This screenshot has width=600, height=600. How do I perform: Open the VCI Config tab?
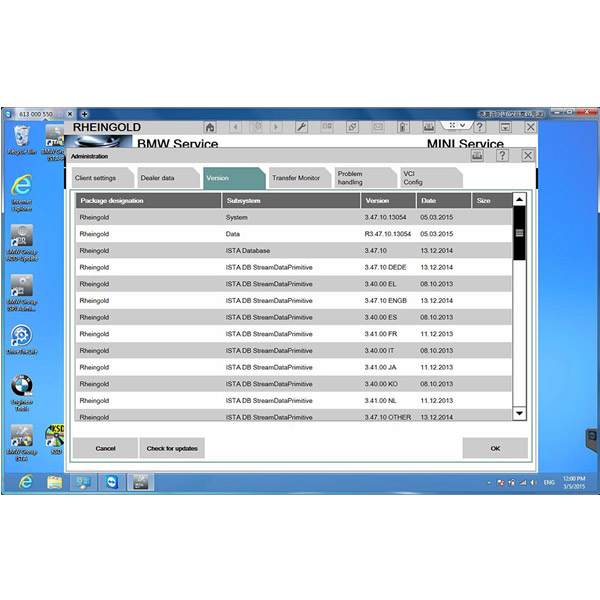[431, 178]
